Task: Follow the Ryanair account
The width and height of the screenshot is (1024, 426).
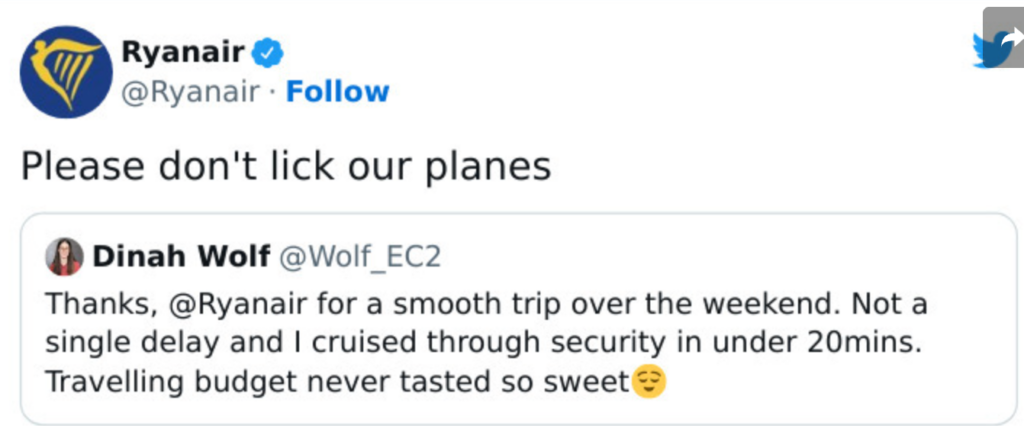Action: point(337,92)
